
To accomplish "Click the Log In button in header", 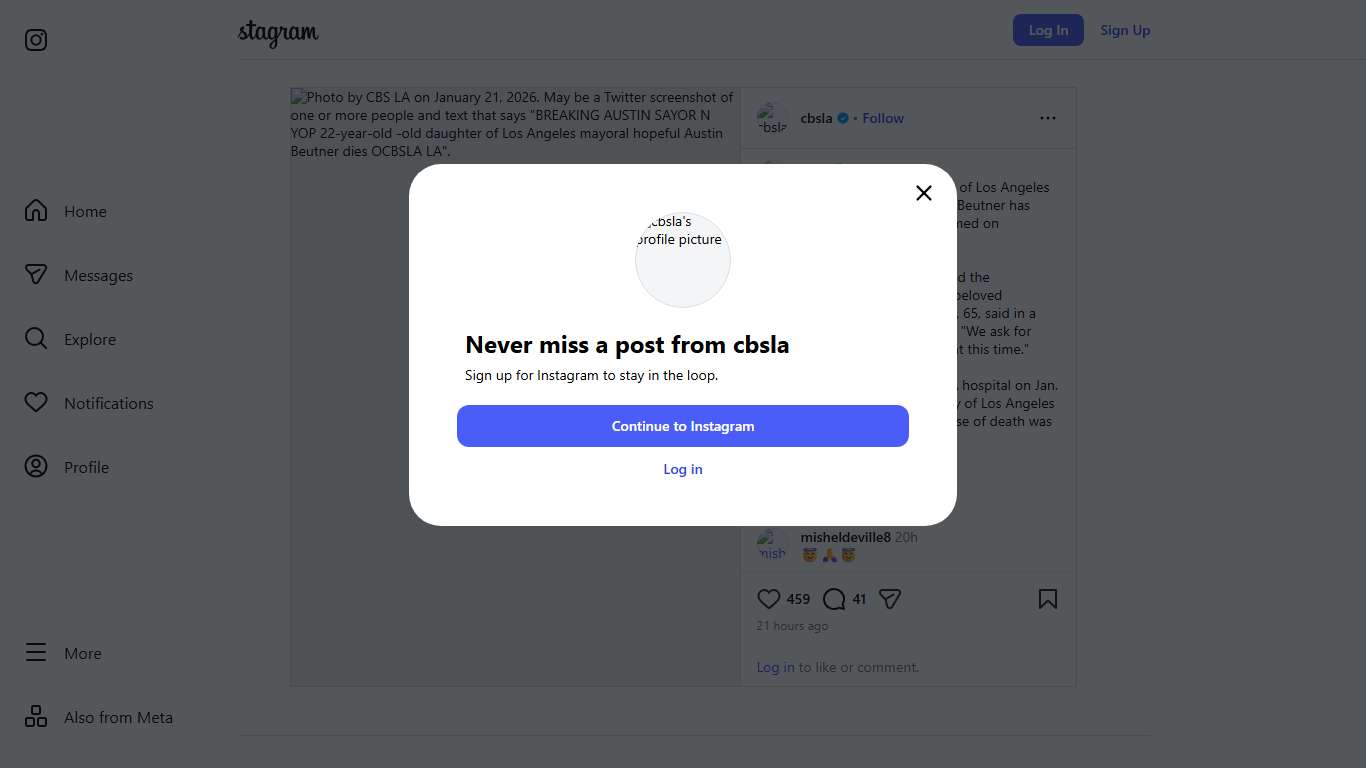I will click(1048, 30).
